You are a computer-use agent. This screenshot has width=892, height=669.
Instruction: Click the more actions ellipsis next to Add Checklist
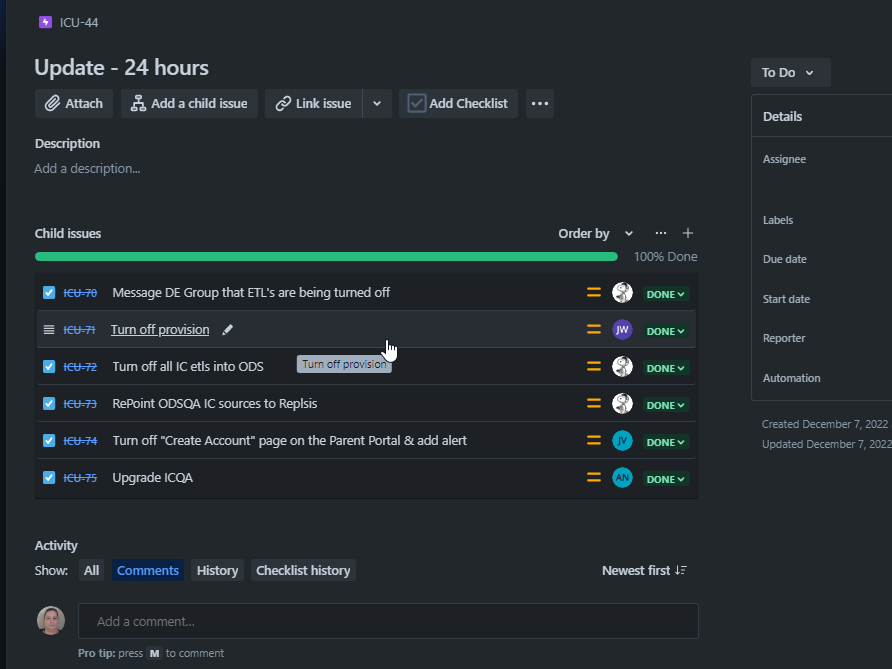pos(540,104)
